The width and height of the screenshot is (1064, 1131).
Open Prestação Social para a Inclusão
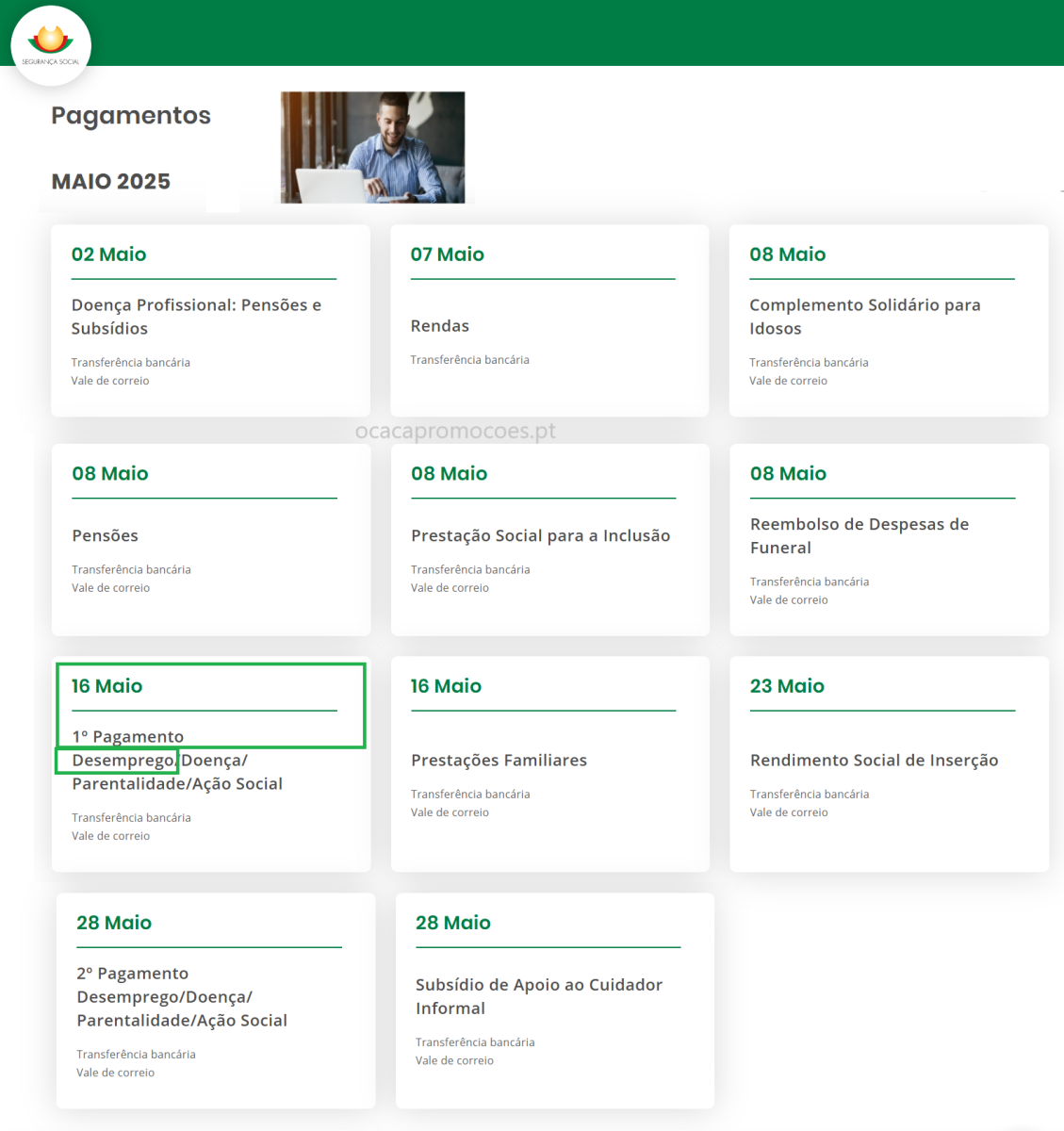[x=541, y=536]
